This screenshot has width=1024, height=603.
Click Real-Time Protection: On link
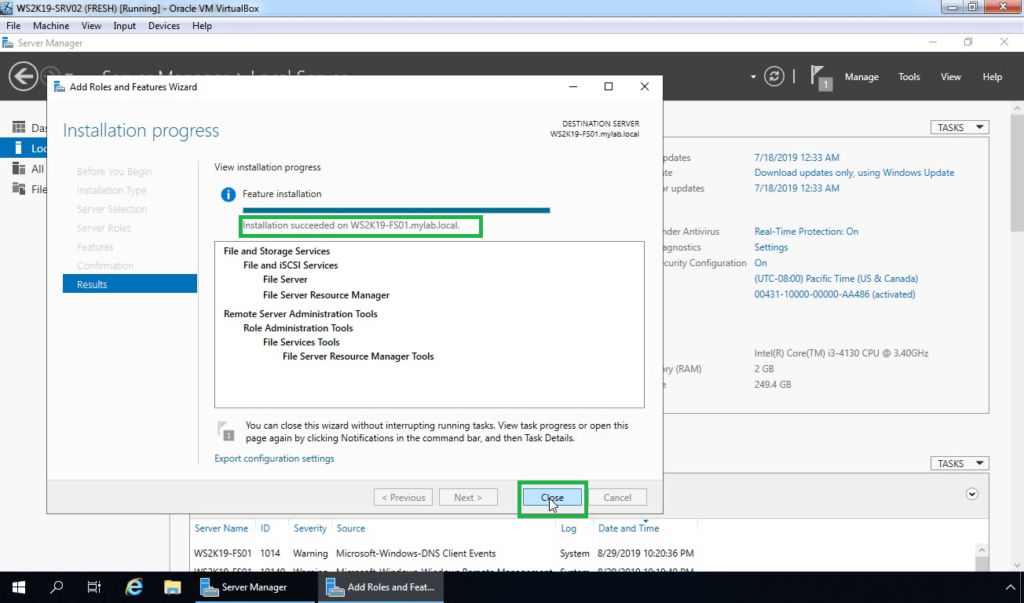pyautogui.click(x=807, y=231)
